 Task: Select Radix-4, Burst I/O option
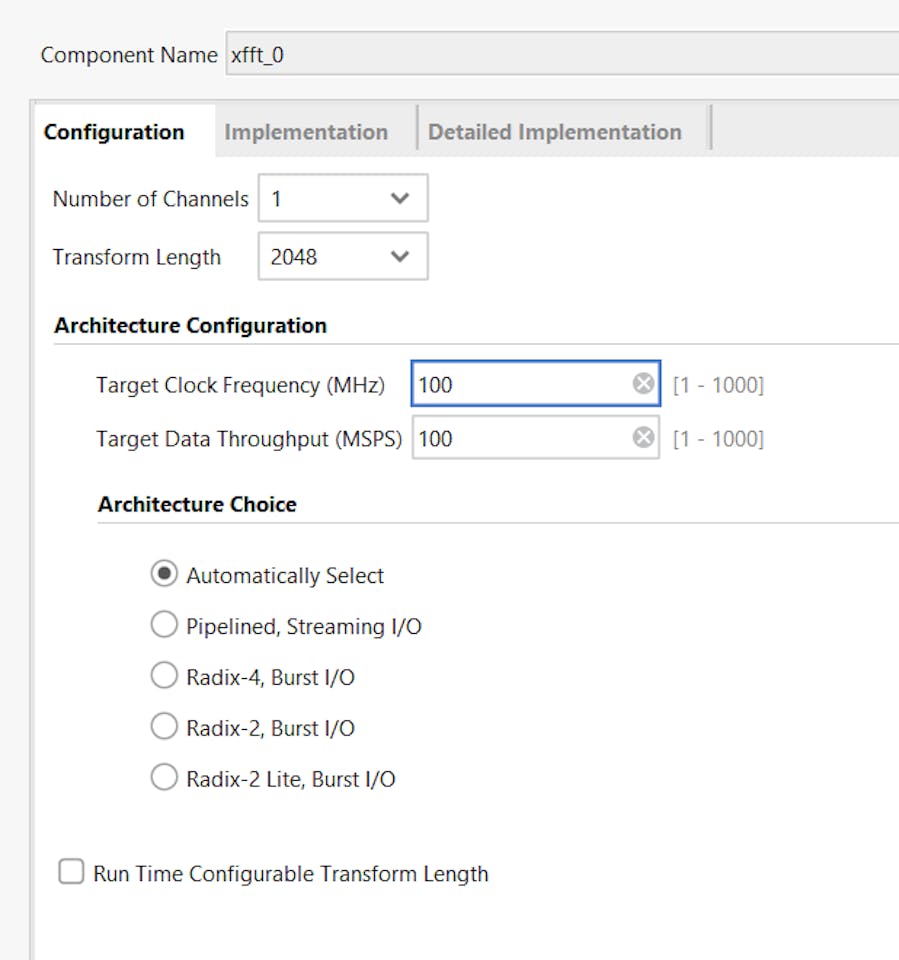163,677
